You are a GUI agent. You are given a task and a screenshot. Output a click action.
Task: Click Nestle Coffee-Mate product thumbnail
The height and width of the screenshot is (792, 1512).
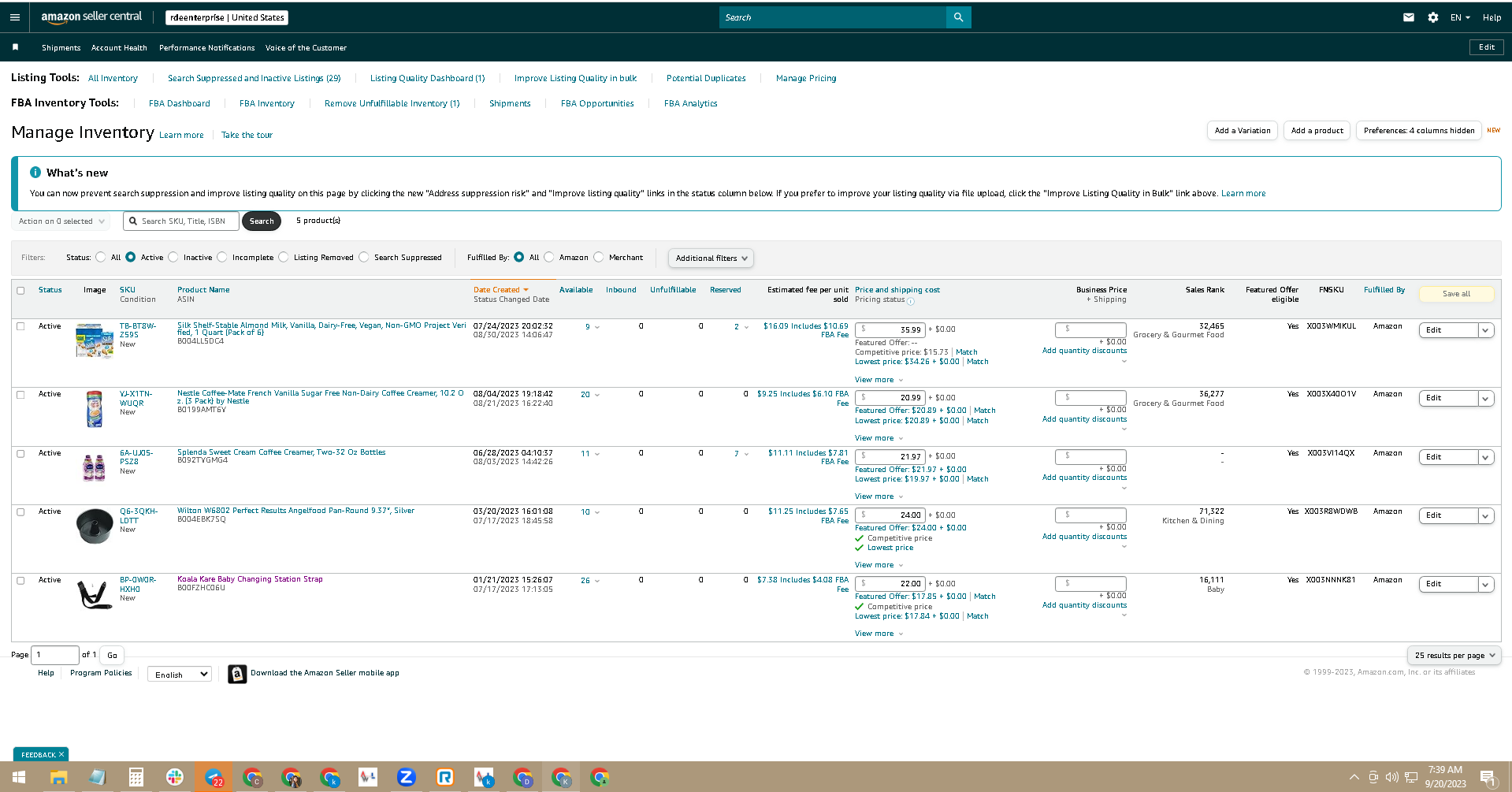[x=95, y=409]
